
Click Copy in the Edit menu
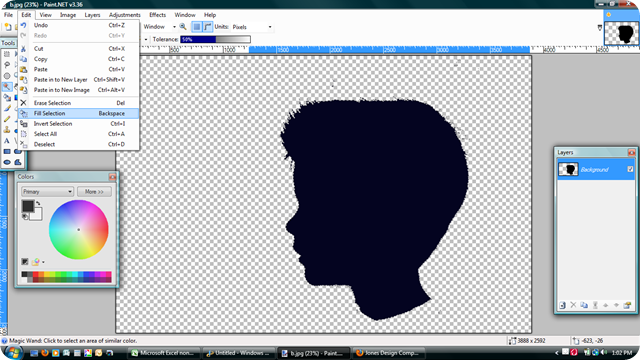[x=78, y=59]
